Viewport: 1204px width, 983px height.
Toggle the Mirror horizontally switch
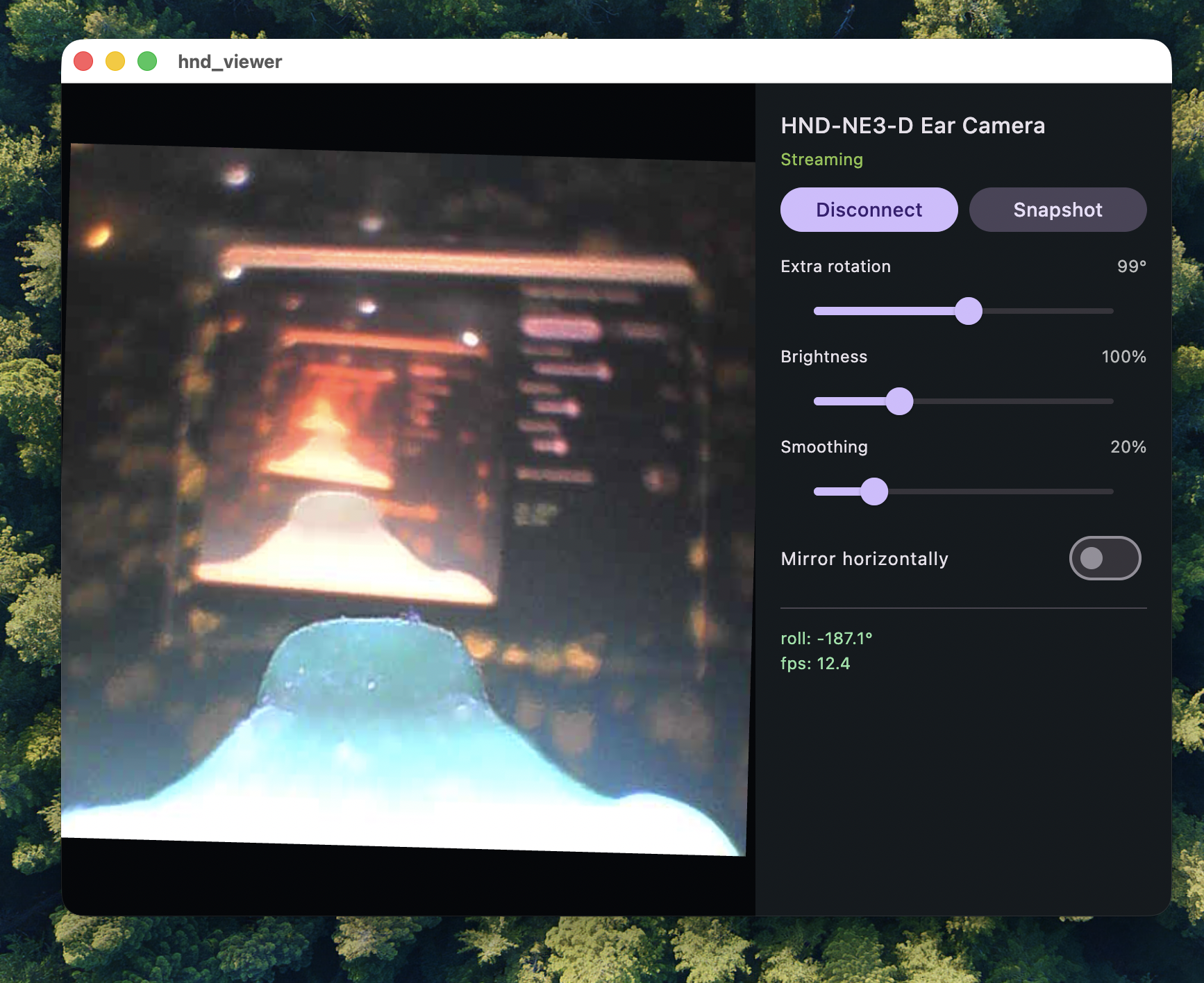pos(1105,558)
